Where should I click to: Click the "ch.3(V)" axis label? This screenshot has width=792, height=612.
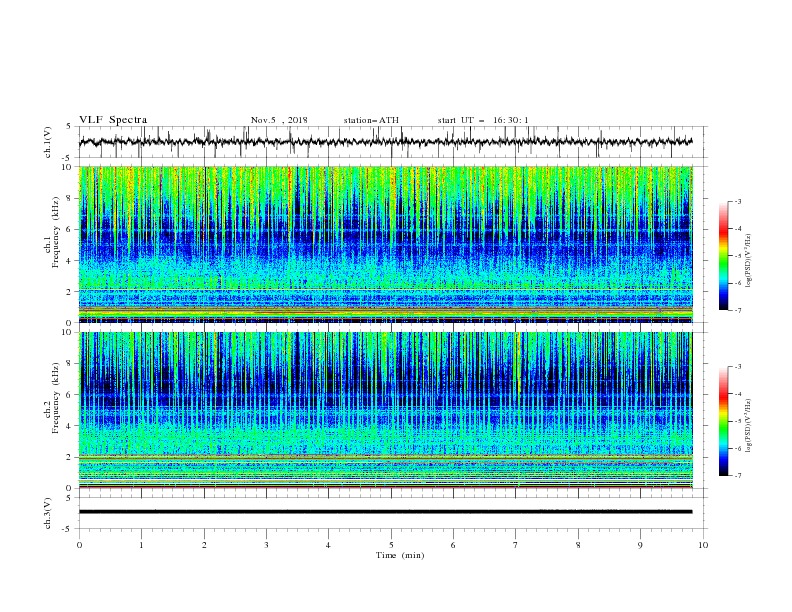(48, 513)
